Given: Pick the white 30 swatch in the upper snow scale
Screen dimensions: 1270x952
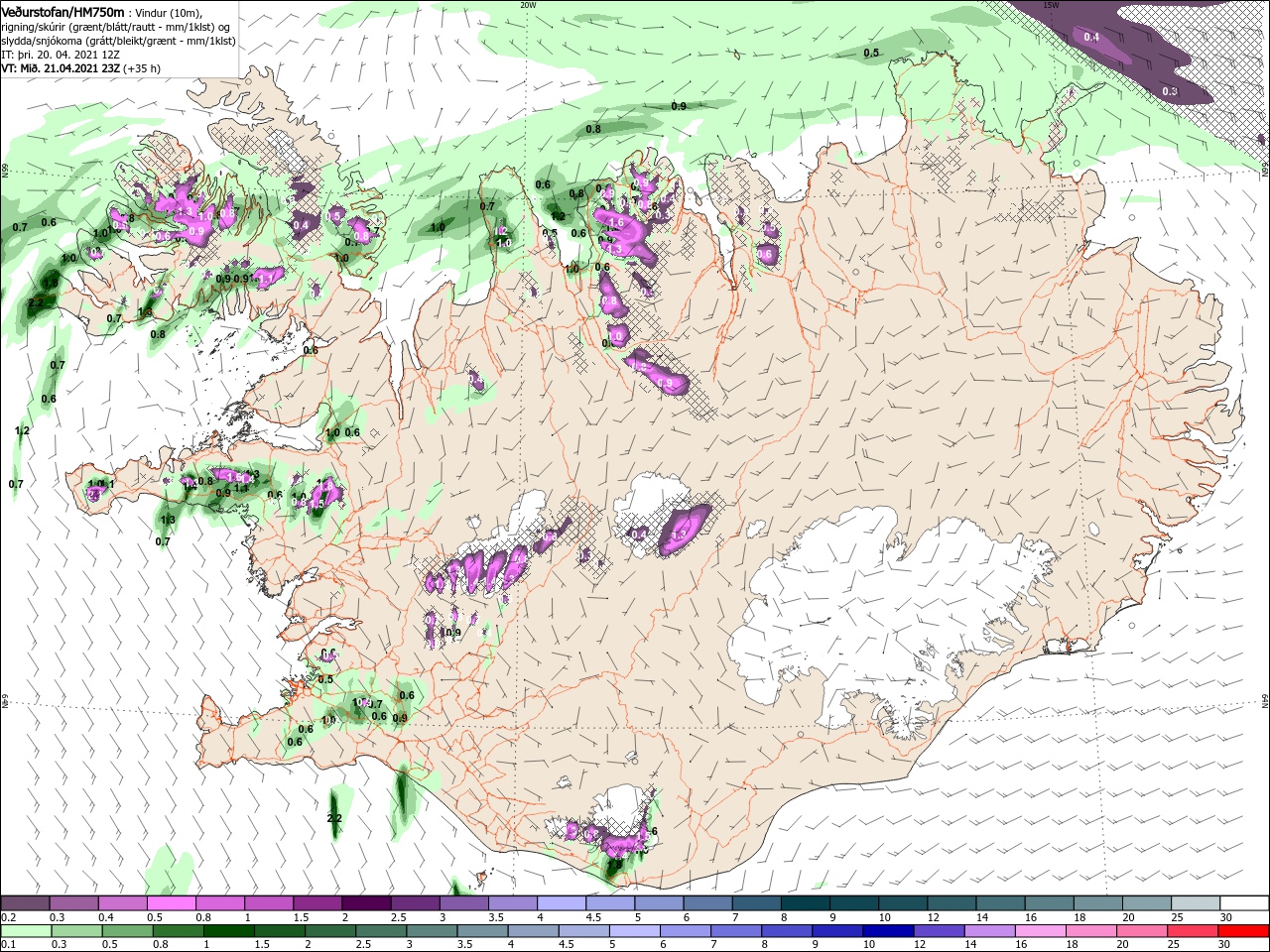Looking at the screenshot, I should tap(1245, 903).
